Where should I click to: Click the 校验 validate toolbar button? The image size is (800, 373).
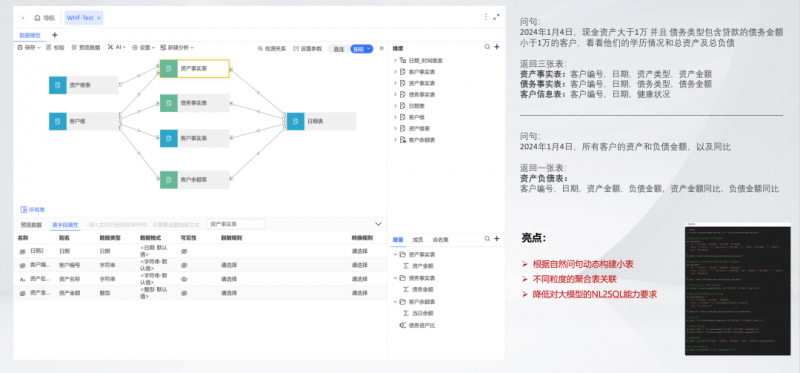point(55,47)
